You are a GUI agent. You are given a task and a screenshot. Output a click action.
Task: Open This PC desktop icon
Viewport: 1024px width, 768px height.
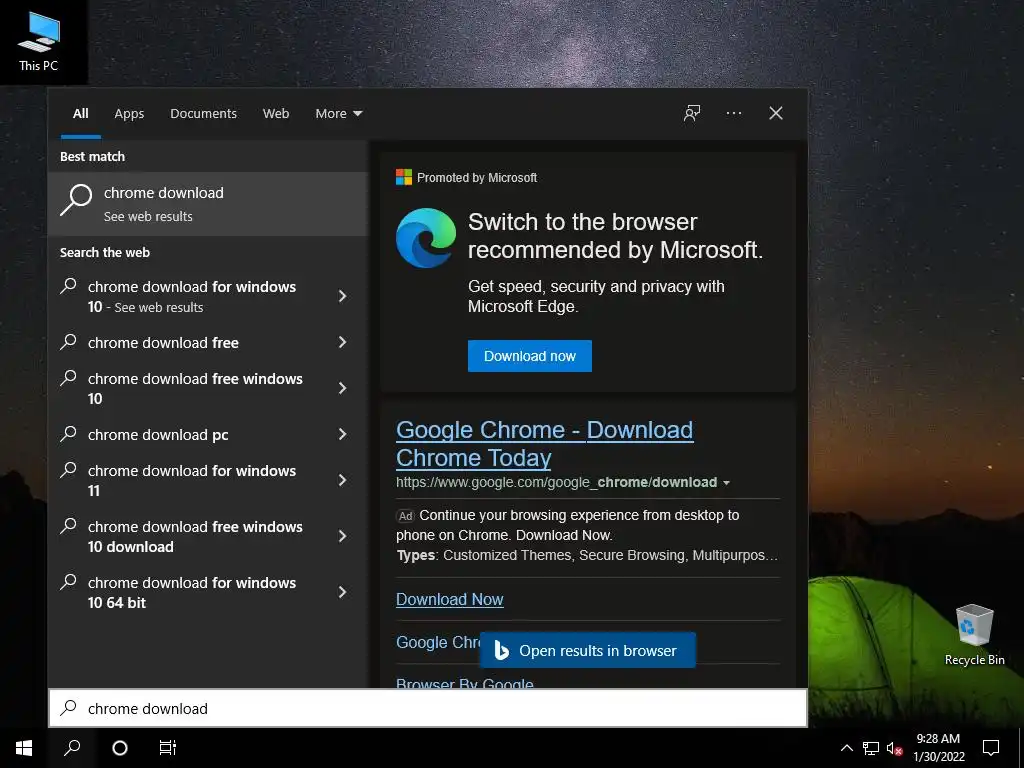tap(39, 41)
